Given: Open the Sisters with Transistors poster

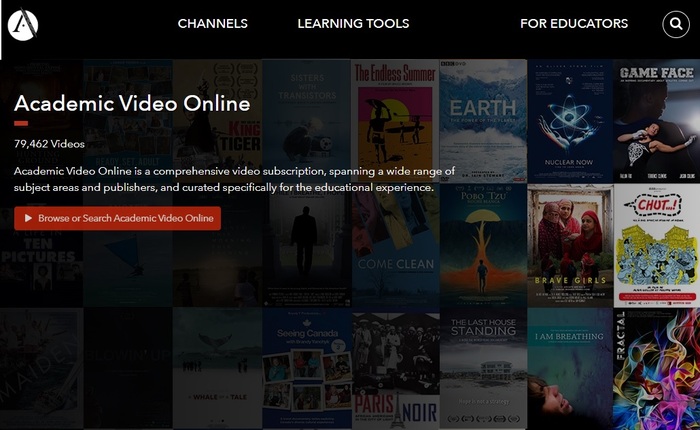Looking at the screenshot, I should 306,118.
